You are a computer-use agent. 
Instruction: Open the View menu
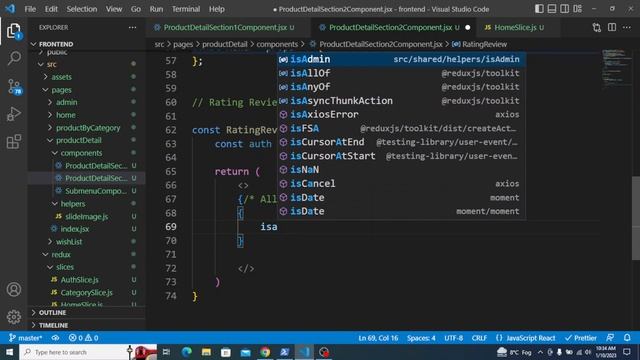click(x=114, y=9)
